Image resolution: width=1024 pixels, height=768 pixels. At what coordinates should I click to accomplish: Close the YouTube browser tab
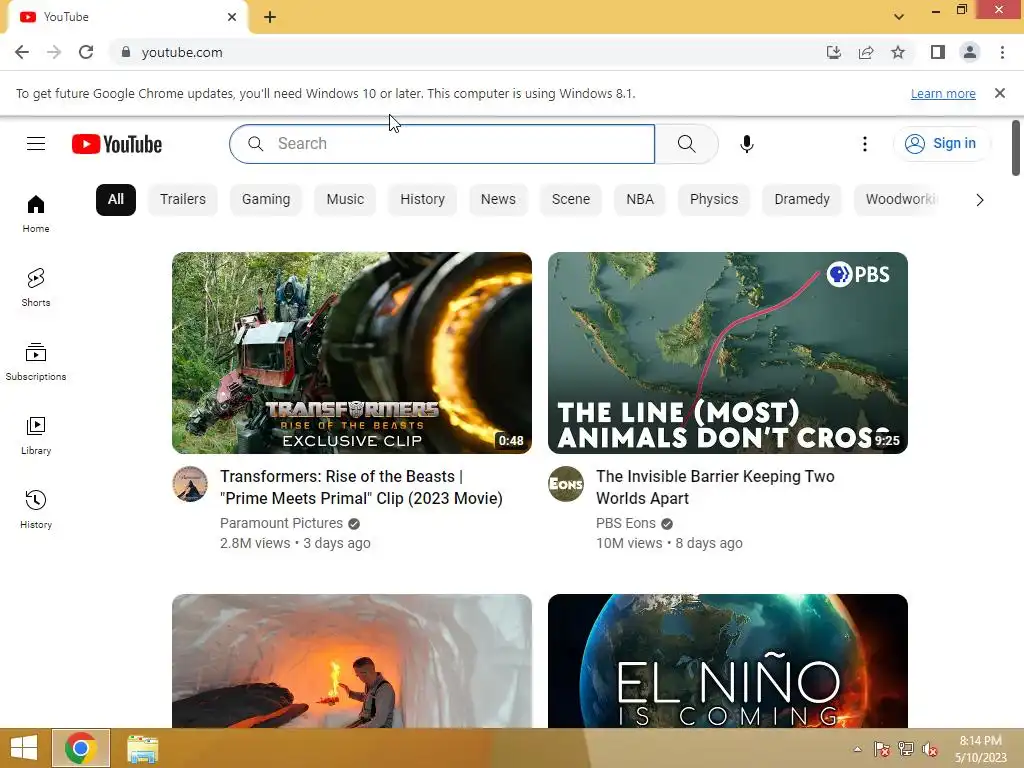[232, 17]
